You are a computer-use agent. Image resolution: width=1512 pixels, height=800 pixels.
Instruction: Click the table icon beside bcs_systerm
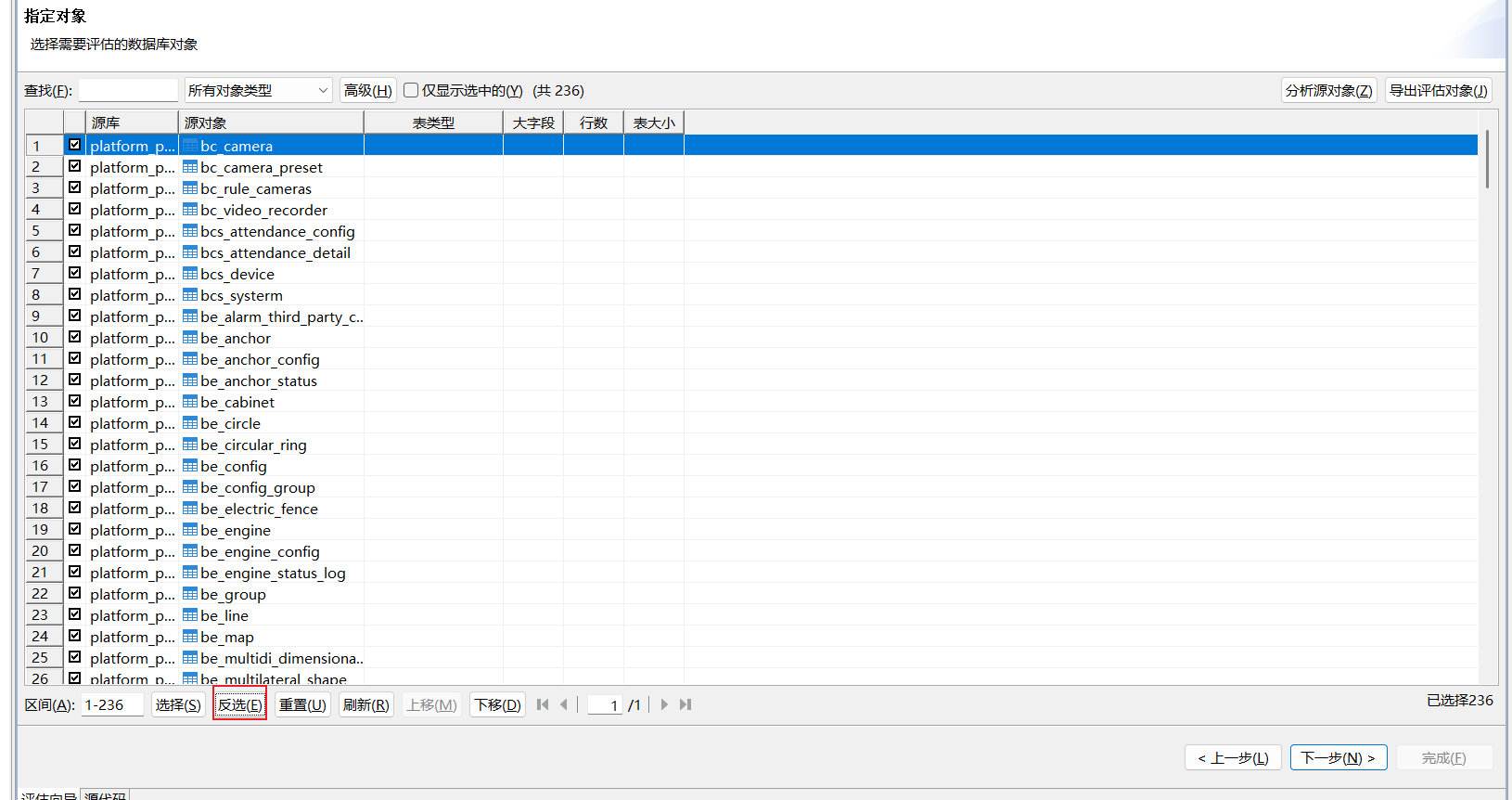190,294
